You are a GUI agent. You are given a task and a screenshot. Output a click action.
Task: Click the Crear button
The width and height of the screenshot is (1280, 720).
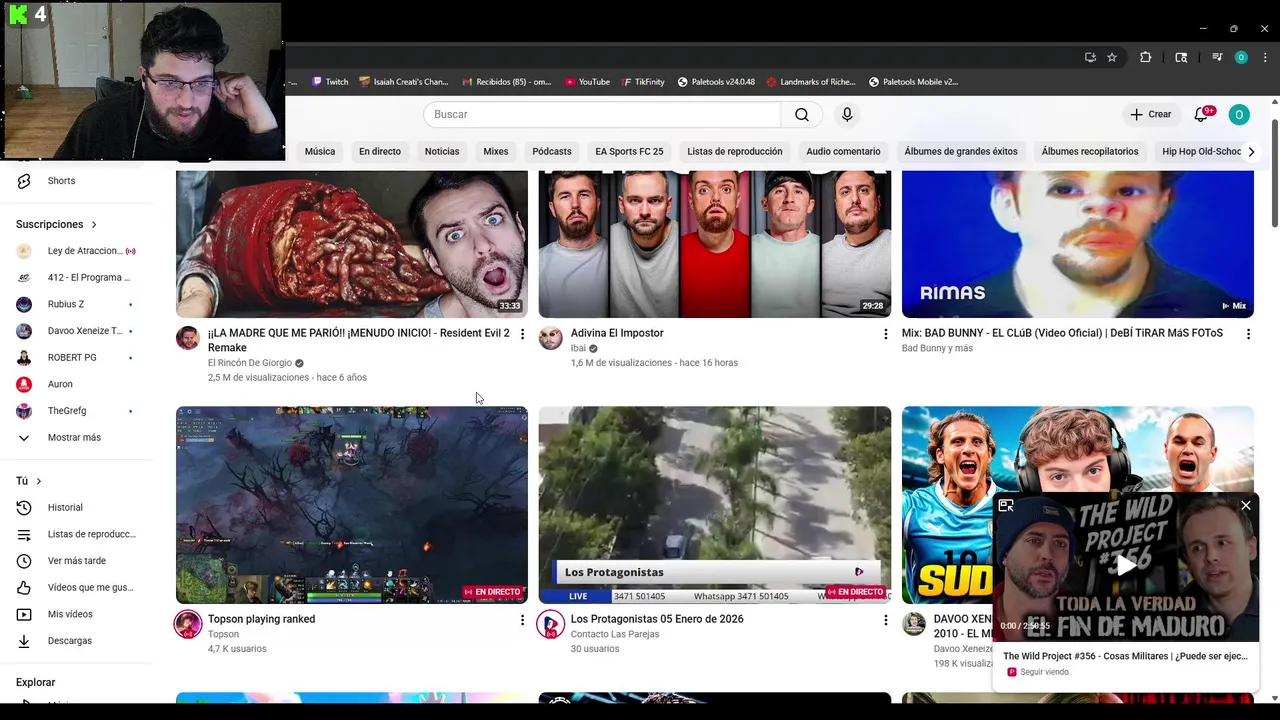click(x=1151, y=115)
